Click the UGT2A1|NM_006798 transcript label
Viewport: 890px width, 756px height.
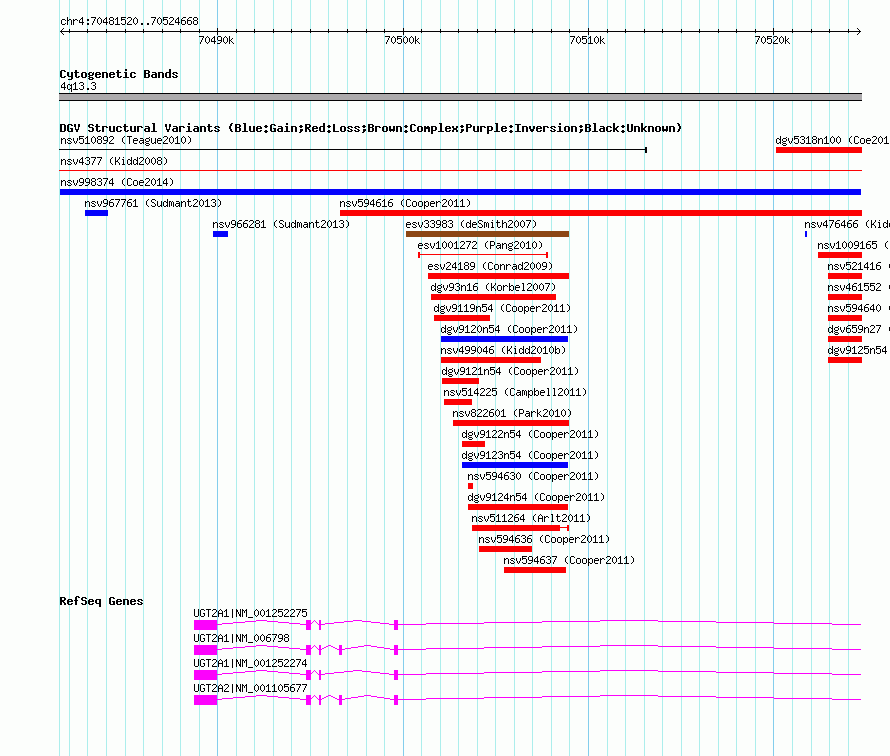click(241, 638)
